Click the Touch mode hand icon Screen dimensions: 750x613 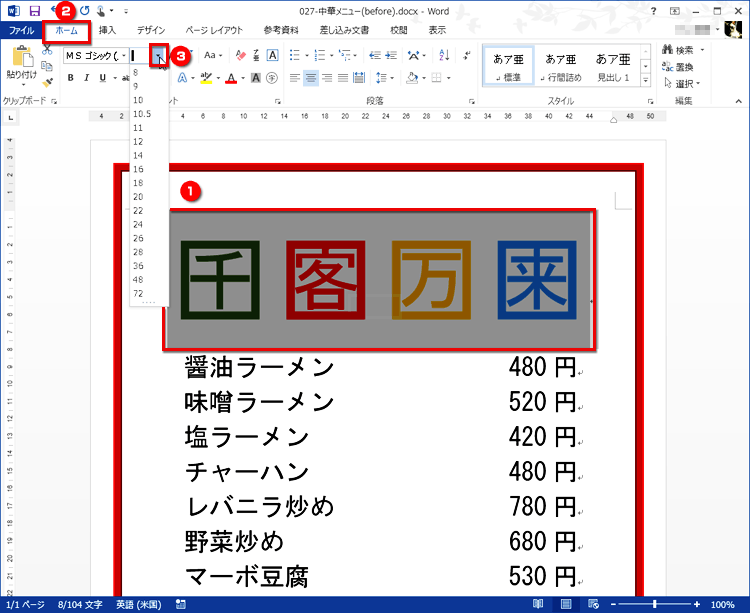click(101, 11)
